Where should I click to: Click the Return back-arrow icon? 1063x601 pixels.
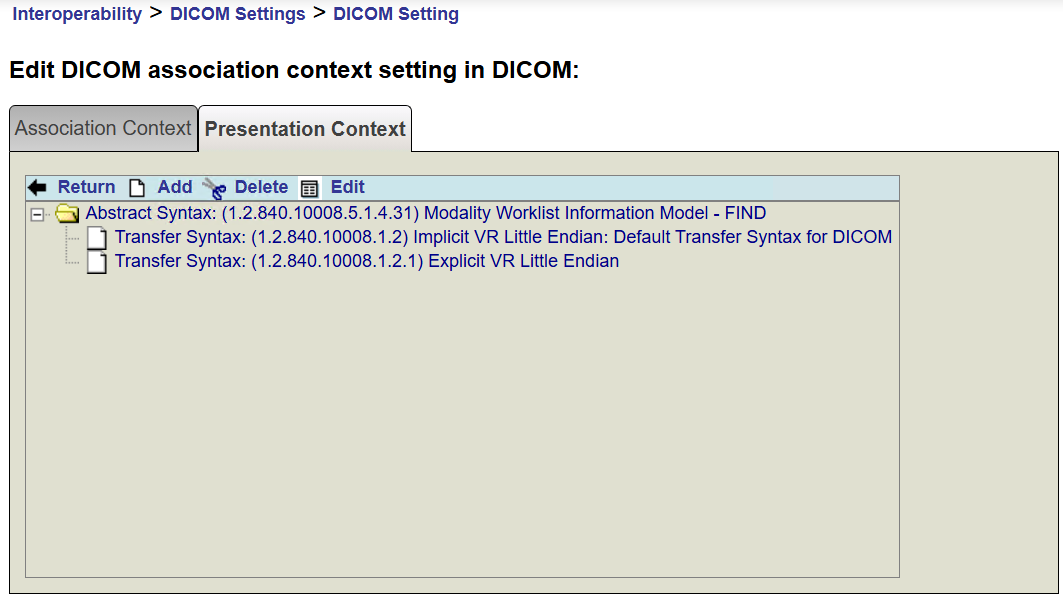37,187
